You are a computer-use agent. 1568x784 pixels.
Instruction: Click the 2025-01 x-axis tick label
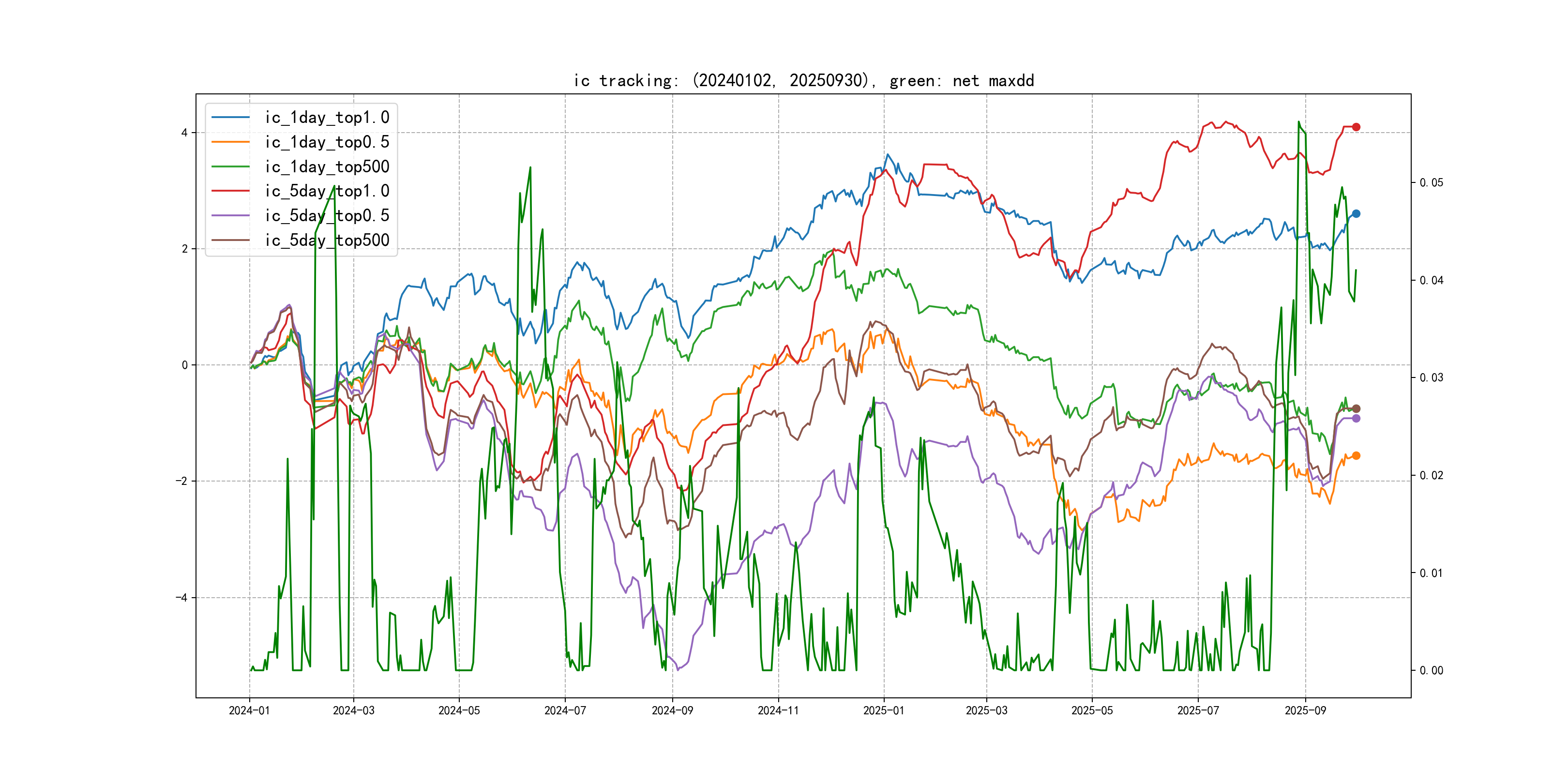884,710
